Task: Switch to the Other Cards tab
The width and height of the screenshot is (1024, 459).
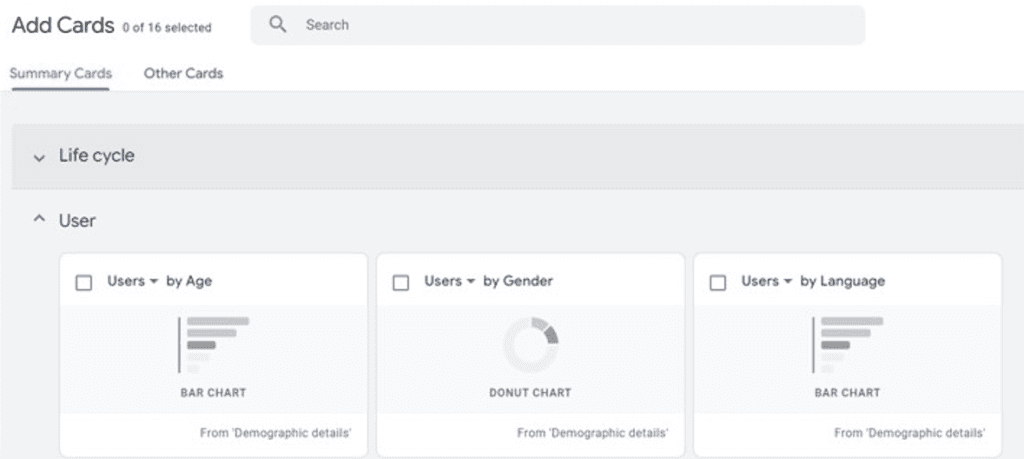Action: [184, 73]
